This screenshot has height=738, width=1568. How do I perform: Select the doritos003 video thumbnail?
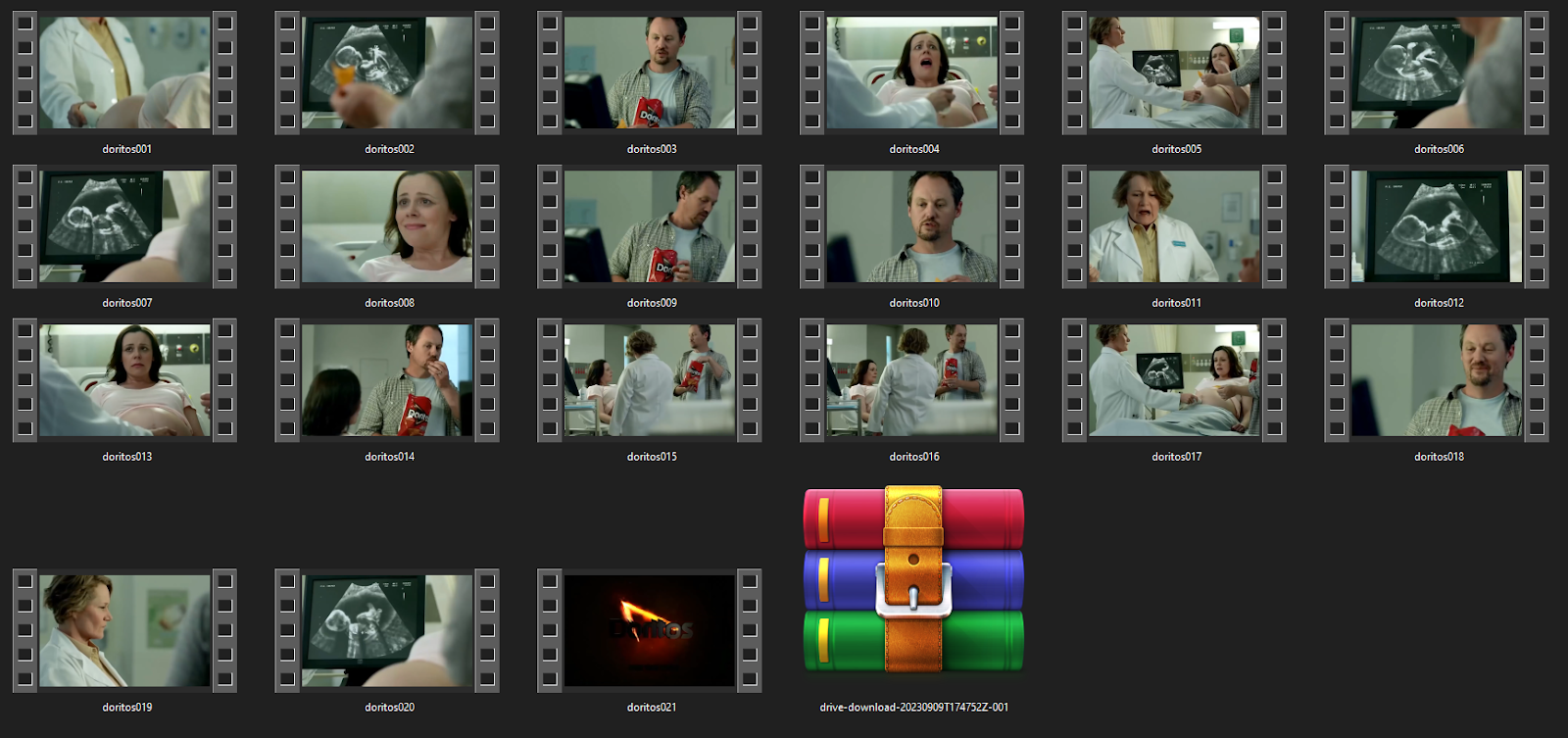pyautogui.click(x=650, y=73)
